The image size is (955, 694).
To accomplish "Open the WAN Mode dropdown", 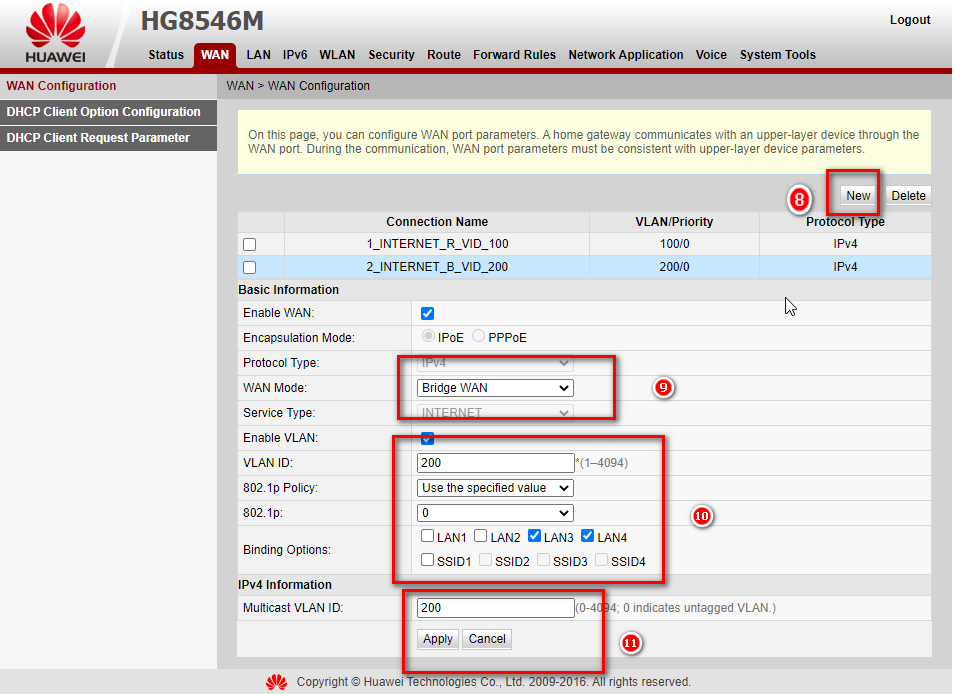I will click(495, 388).
